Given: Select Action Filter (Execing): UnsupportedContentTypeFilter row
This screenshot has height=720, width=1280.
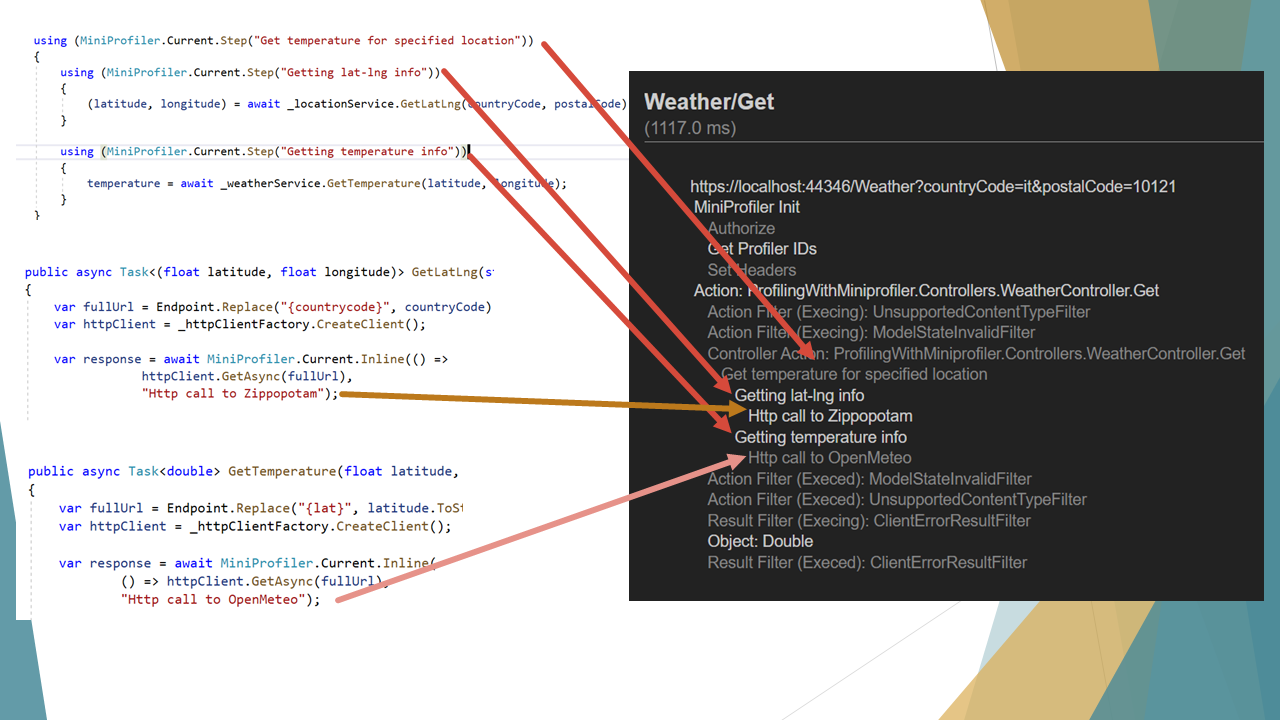Looking at the screenshot, I should [899, 312].
